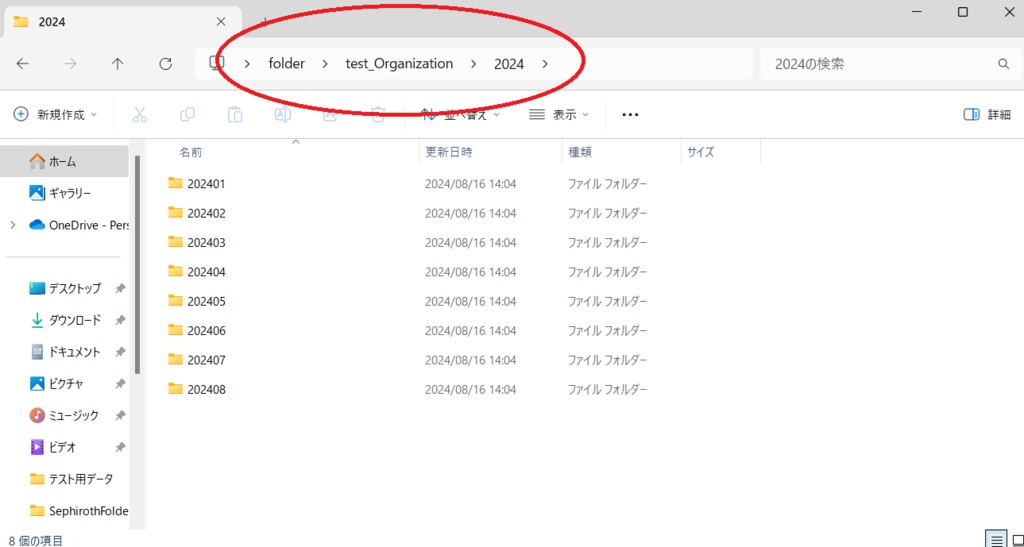
Task: Open Music (ミュージック) in the sidebar
Action: pos(64,415)
